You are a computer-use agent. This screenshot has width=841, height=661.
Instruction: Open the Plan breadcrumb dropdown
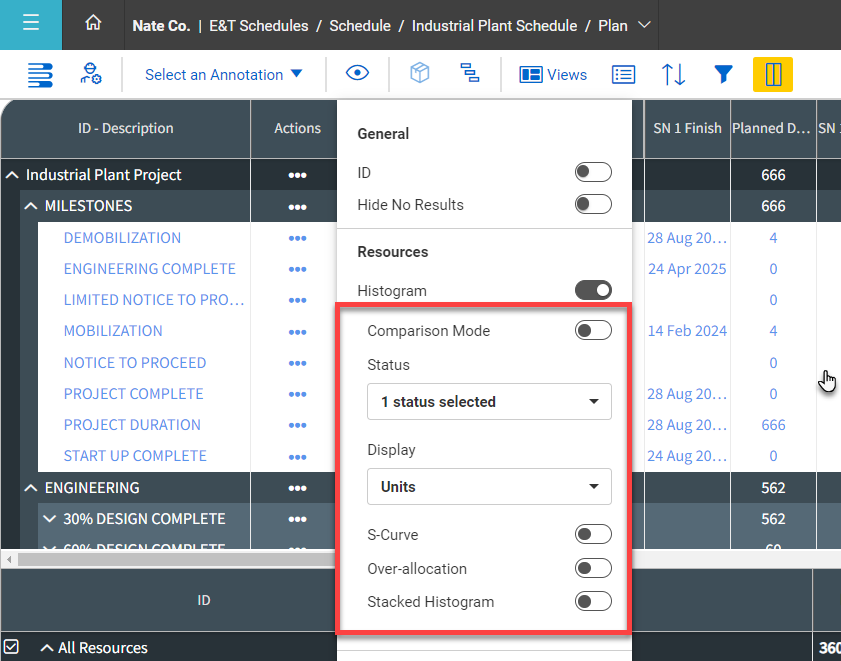pos(643,26)
